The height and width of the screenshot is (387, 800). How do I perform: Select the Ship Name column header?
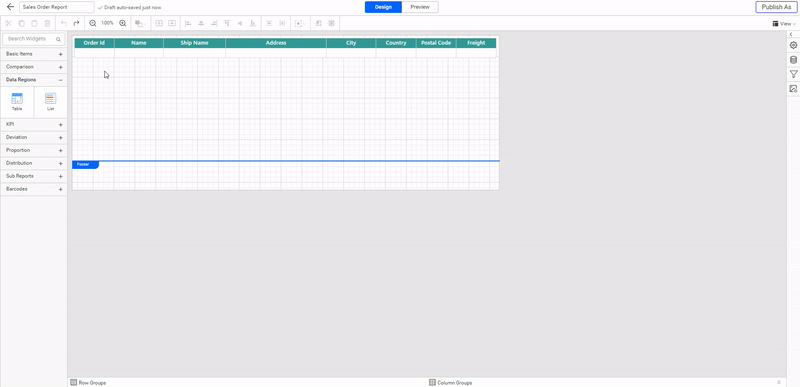point(194,43)
